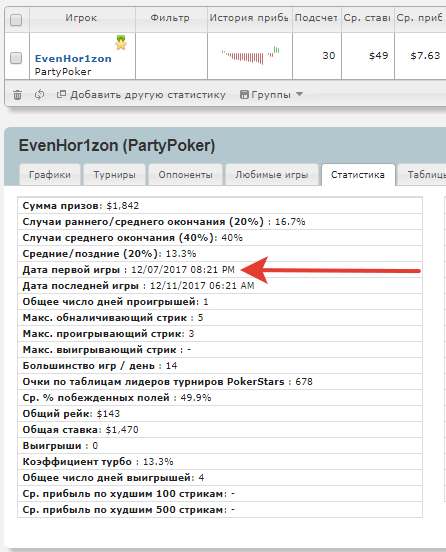Click the Большинство игр / день row
Screen dimensions: 446x552
pyautogui.click(x=220, y=366)
